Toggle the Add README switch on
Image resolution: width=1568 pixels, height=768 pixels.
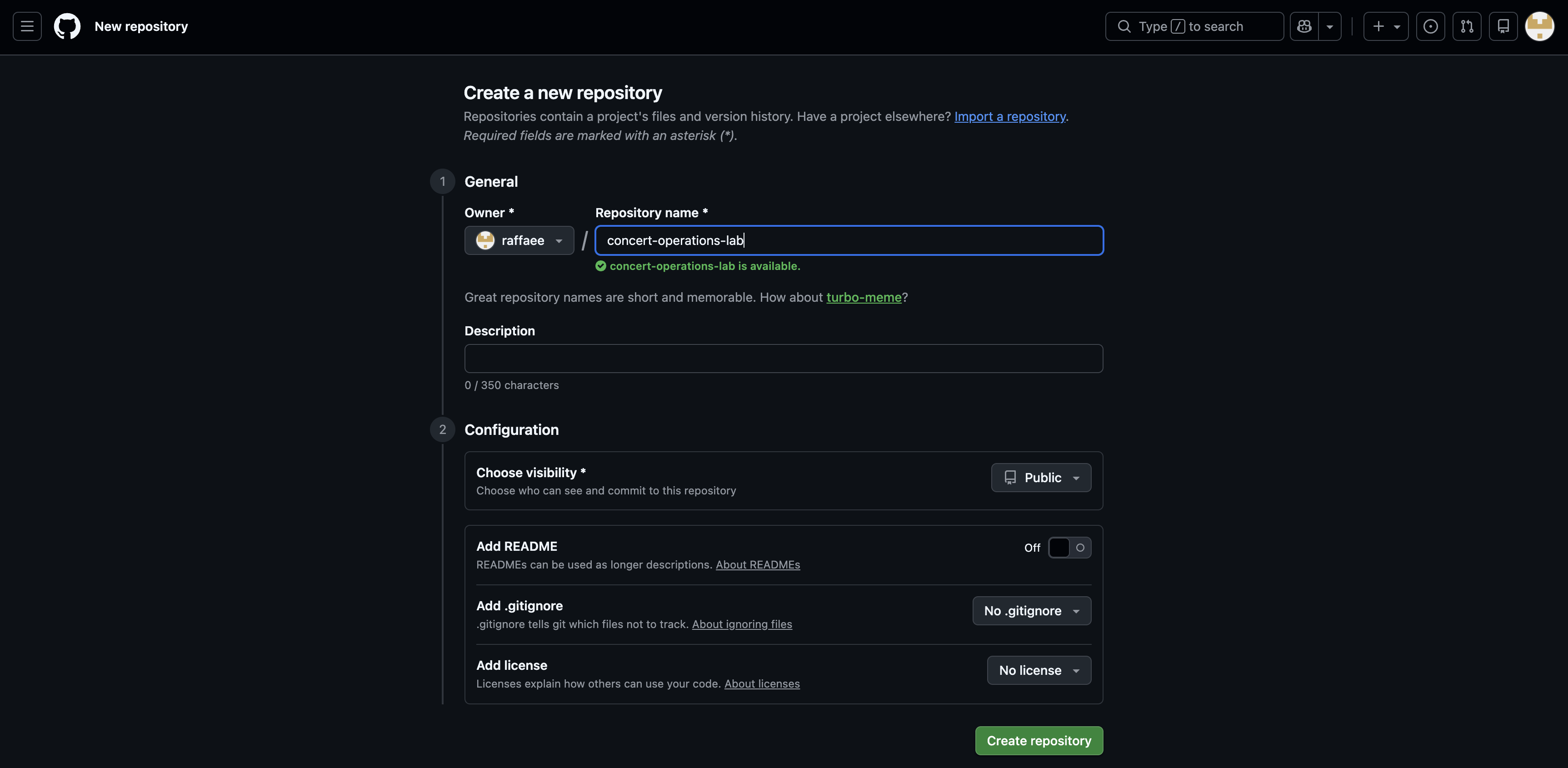(x=1069, y=548)
